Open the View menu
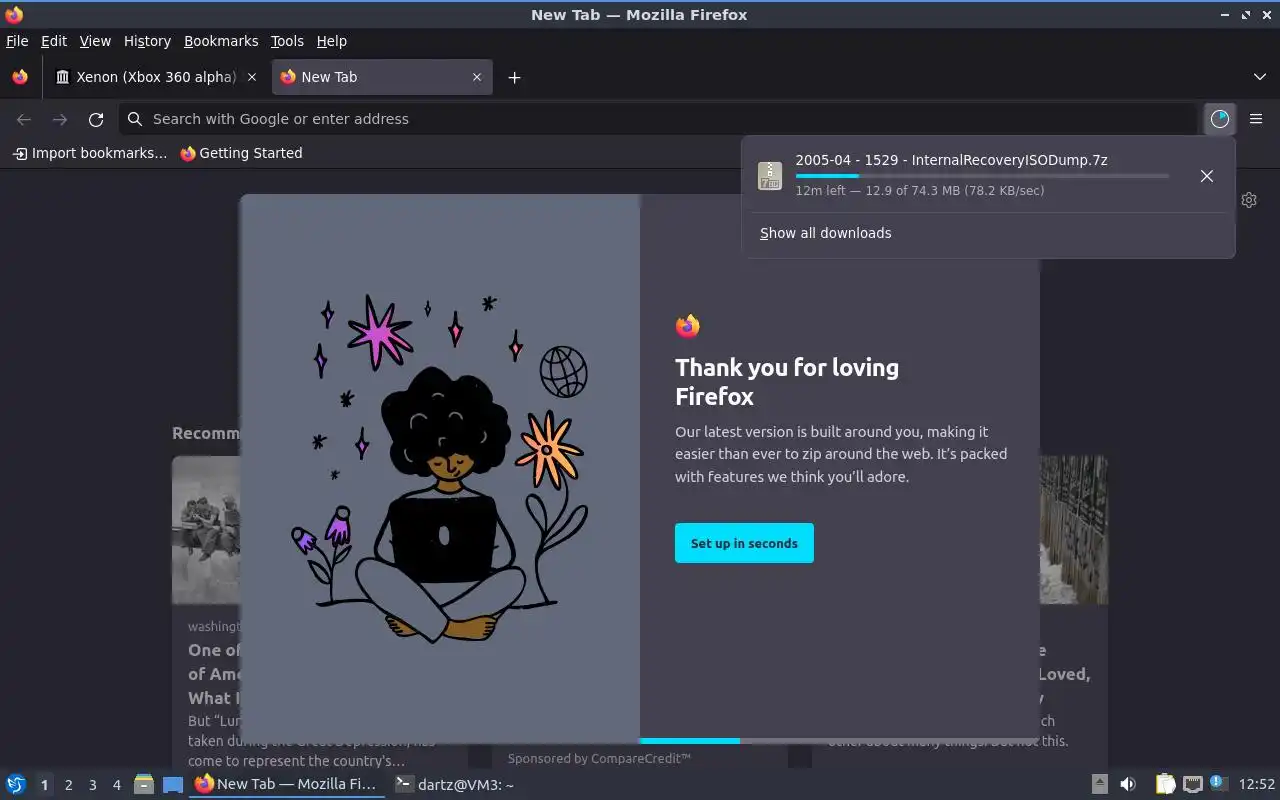The height and width of the screenshot is (800, 1280). coord(95,41)
